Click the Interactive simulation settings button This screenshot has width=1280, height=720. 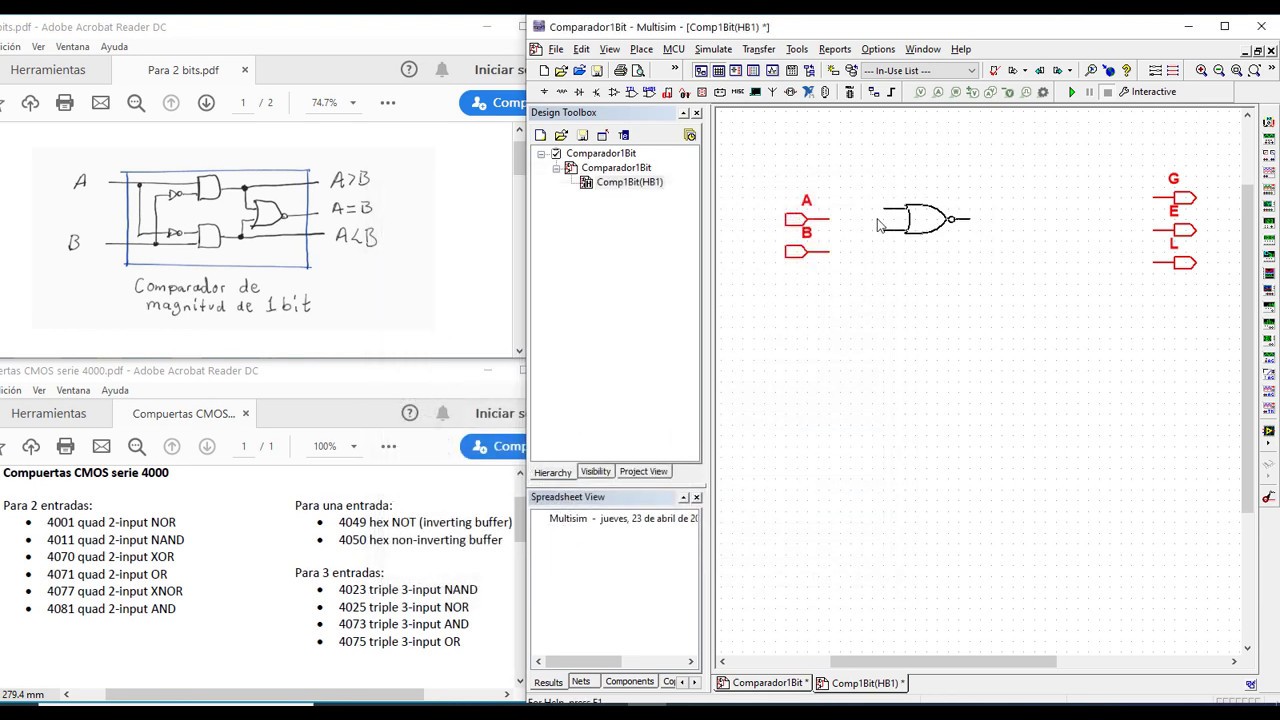pos(1147,92)
